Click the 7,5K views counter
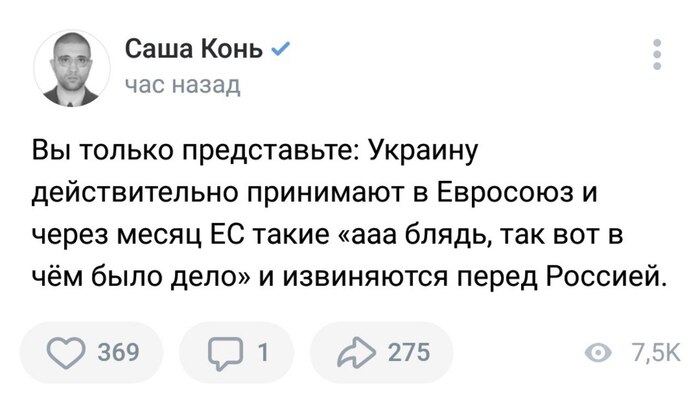The image size is (700, 396). pyautogui.click(x=655, y=353)
